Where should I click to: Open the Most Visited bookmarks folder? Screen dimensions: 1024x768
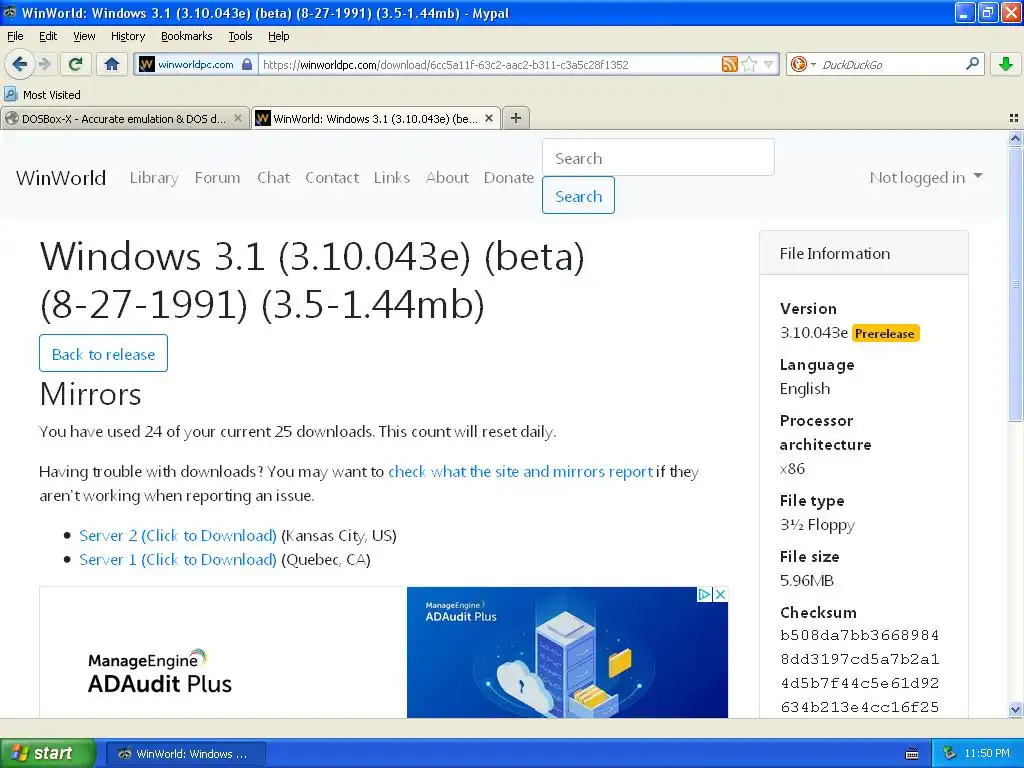pyautogui.click(x=42, y=95)
